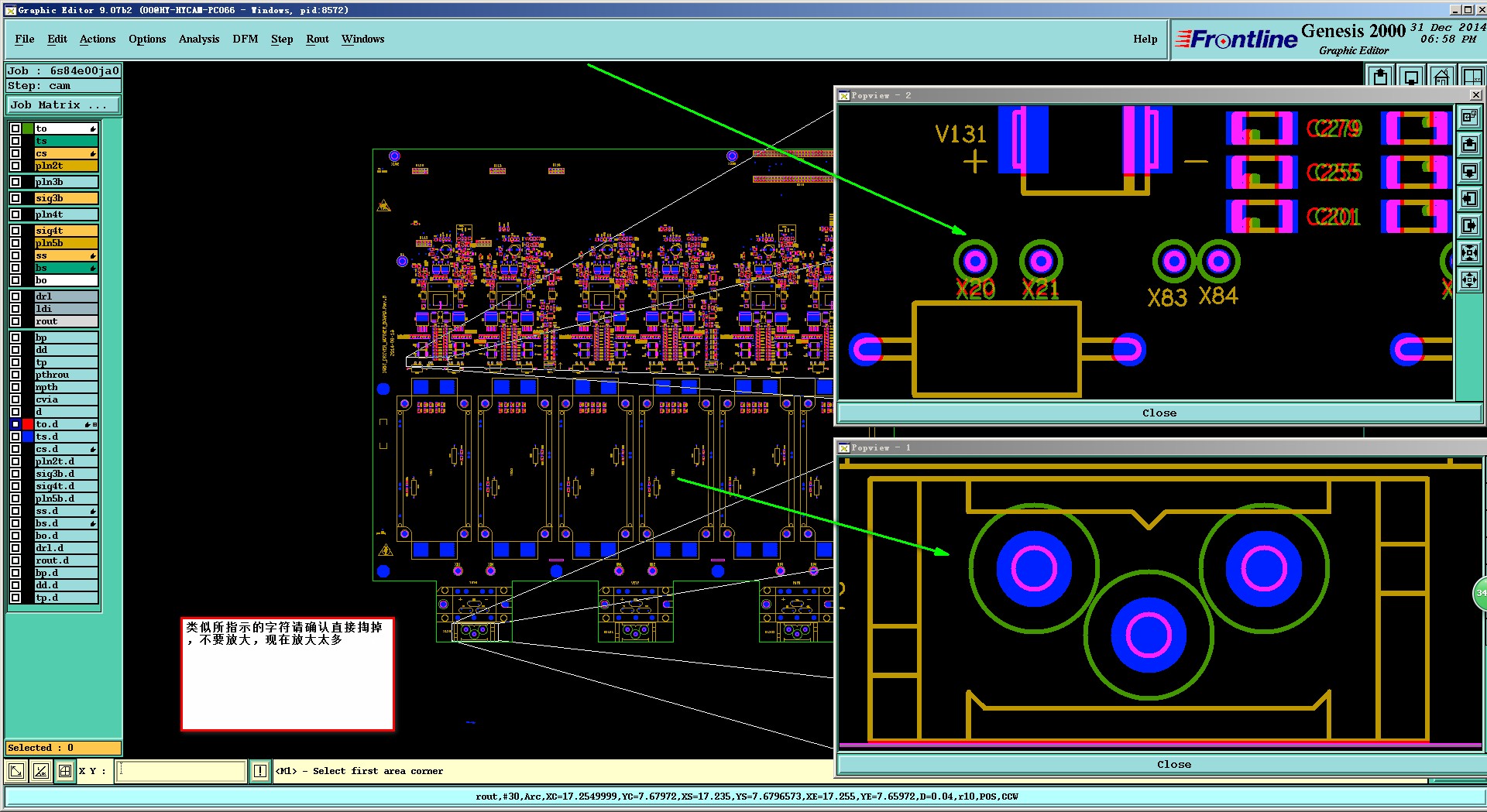Click the XY grid icon in the top toolbar

1472,76
